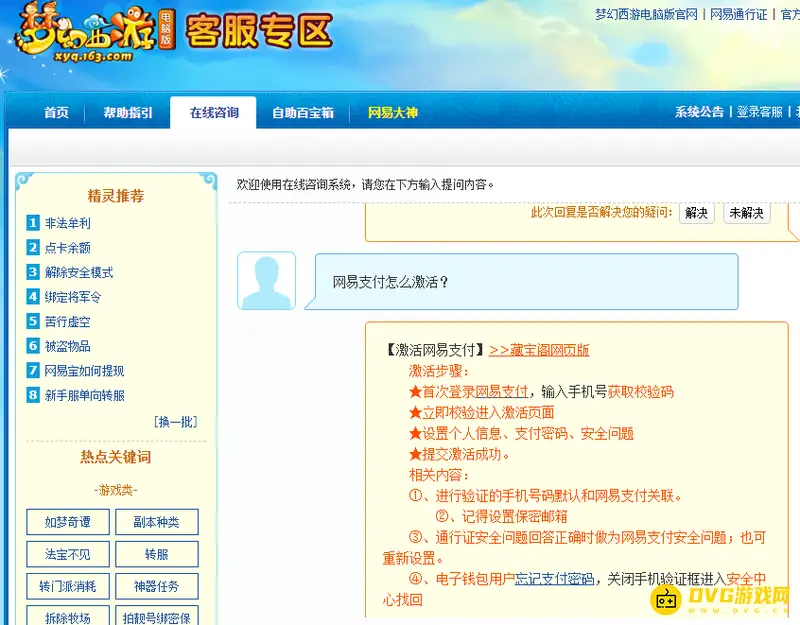Click 登录客服 link

pos(760,112)
